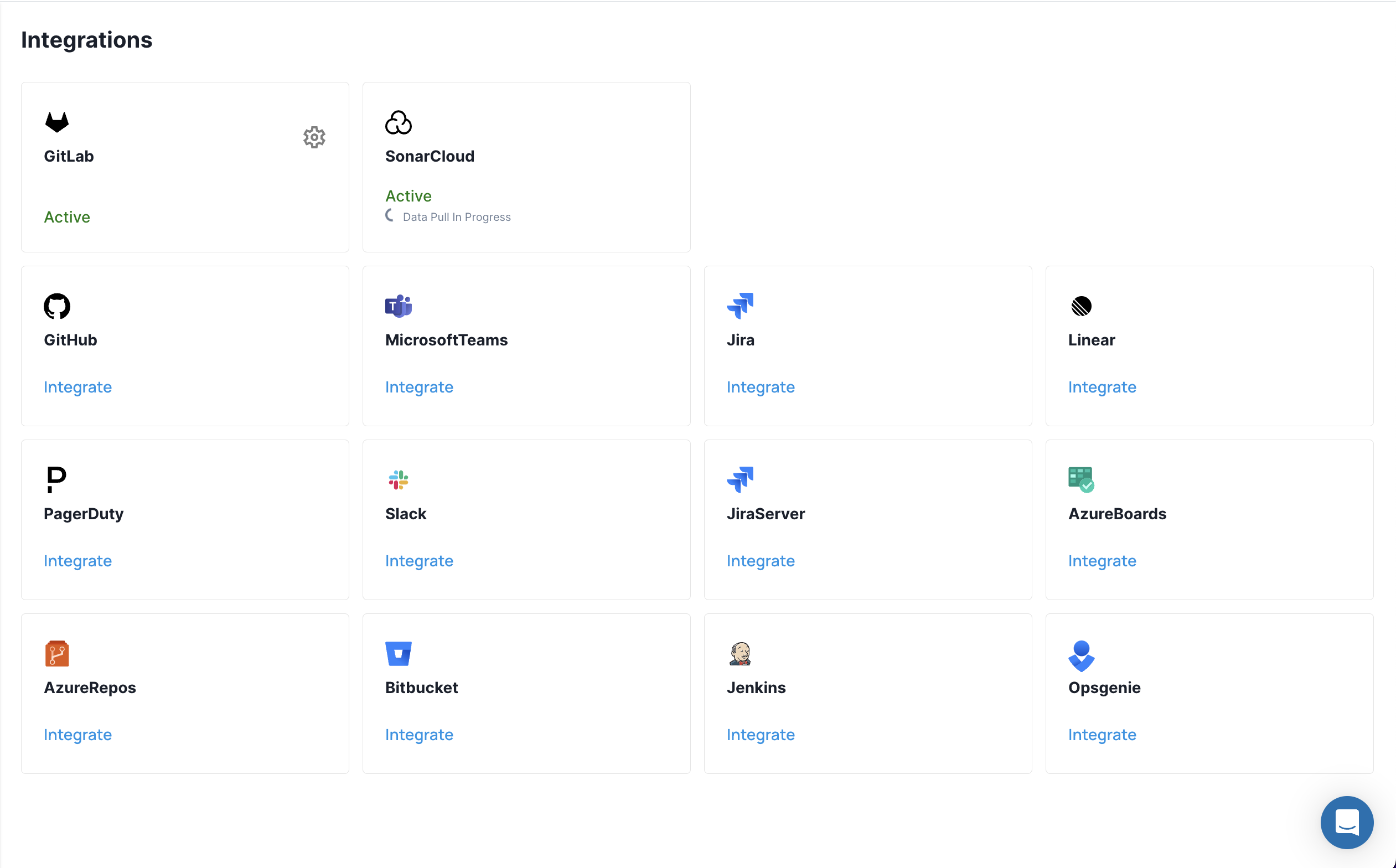Click Integrate under MicrosoftTeams
Image resolution: width=1396 pixels, height=868 pixels.
pyautogui.click(x=419, y=387)
